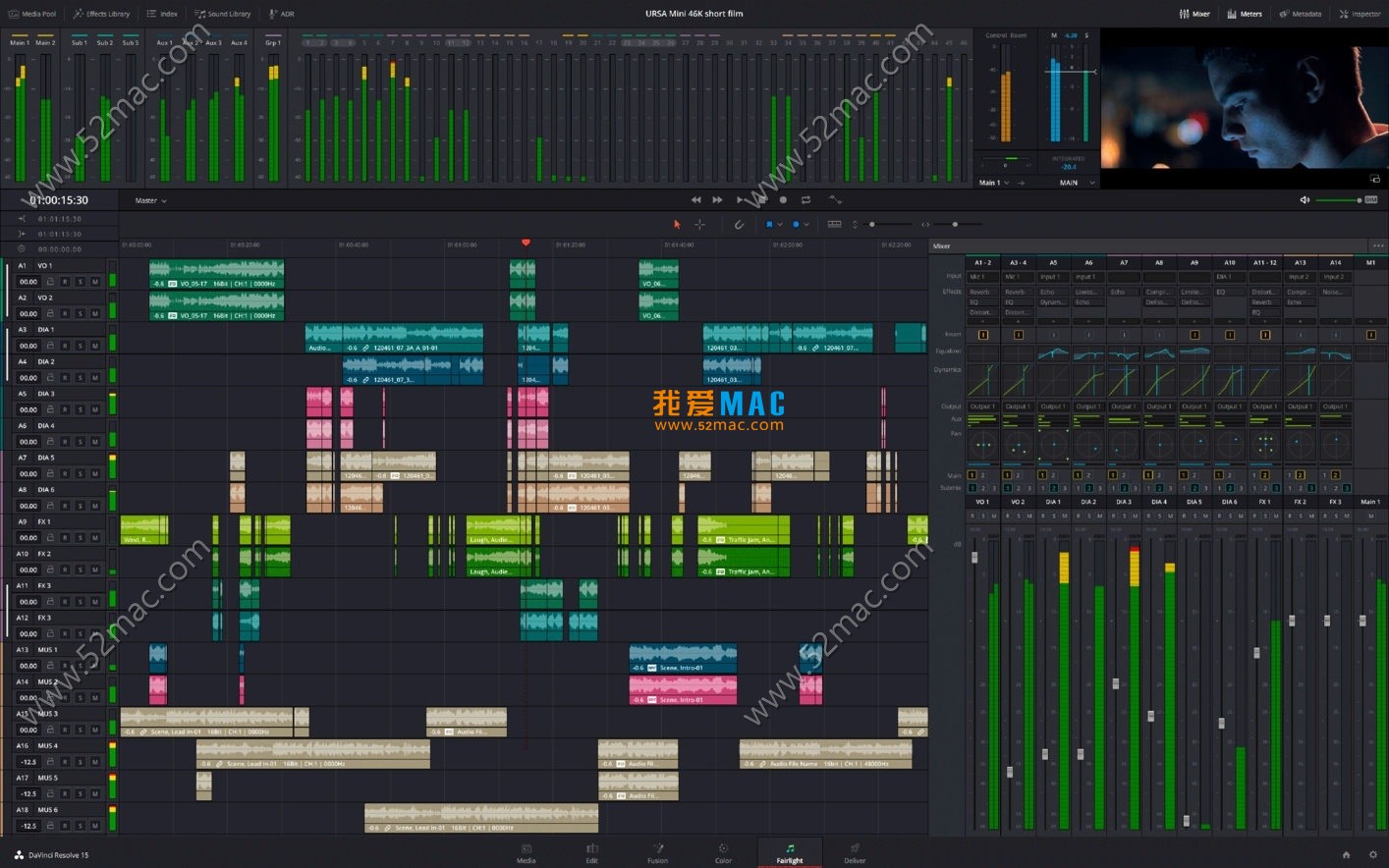The width and height of the screenshot is (1389, 868).
Task: Click the timeline duration clock icon
Action: 22,249
